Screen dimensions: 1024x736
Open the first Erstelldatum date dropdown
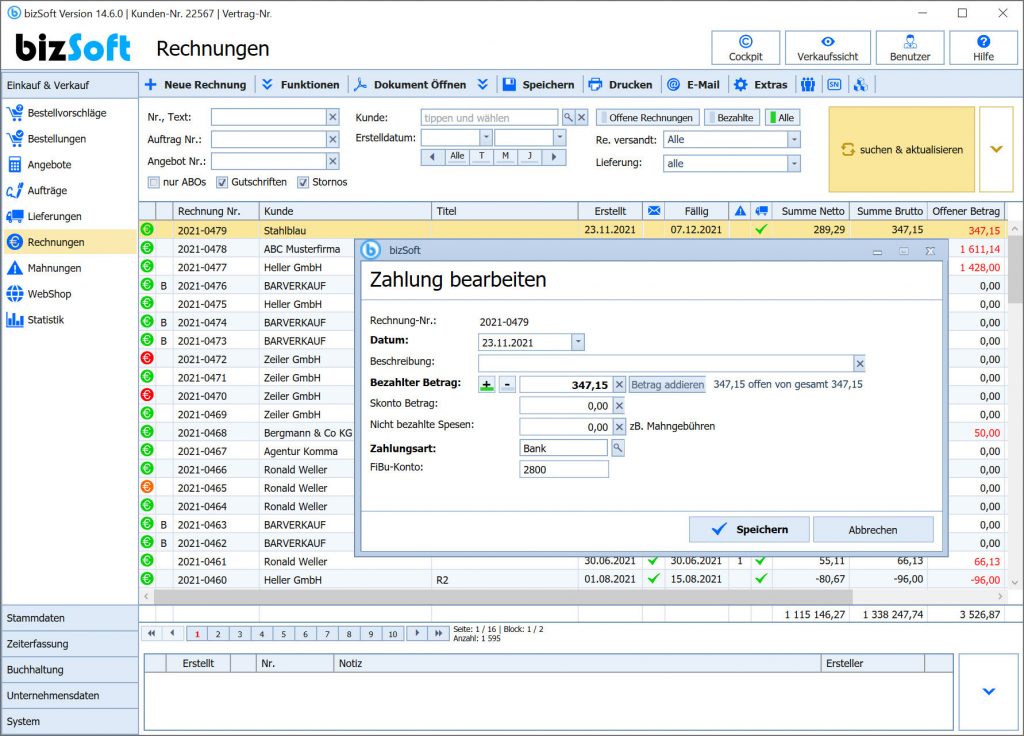pos(486,138)
